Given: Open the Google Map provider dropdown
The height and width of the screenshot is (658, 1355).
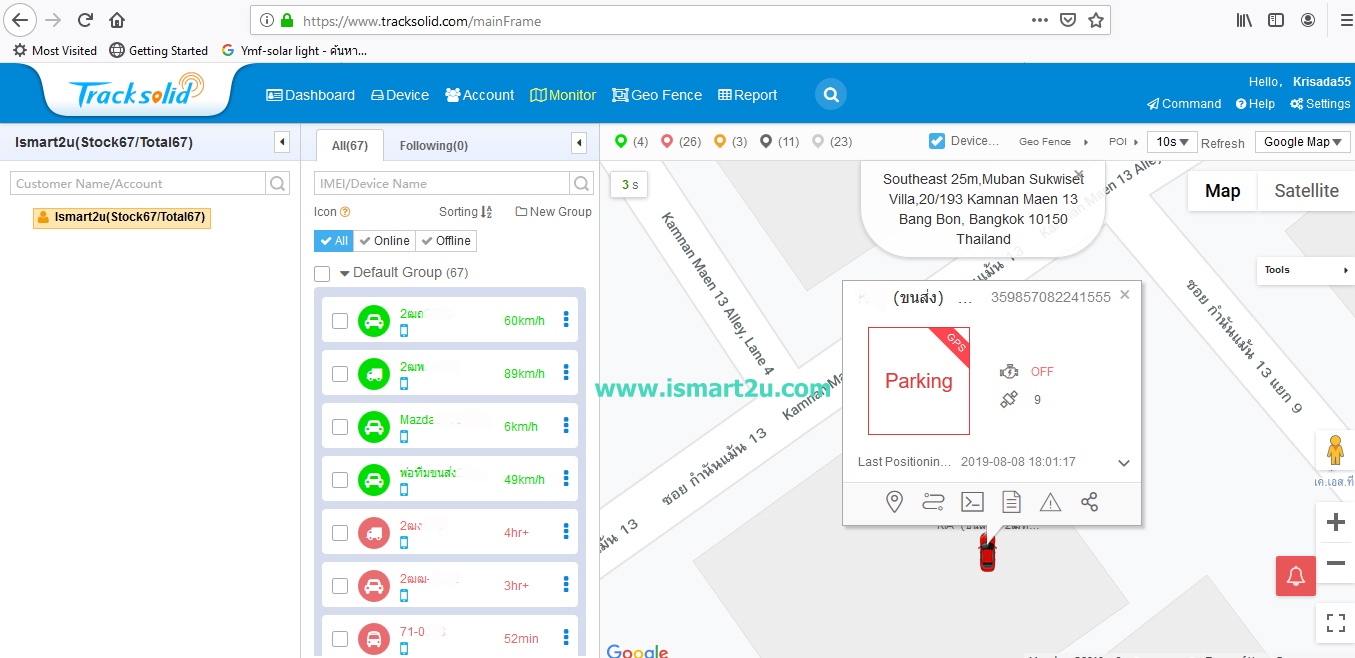Looking at the screenshot, I should (x=1303, y=142).
